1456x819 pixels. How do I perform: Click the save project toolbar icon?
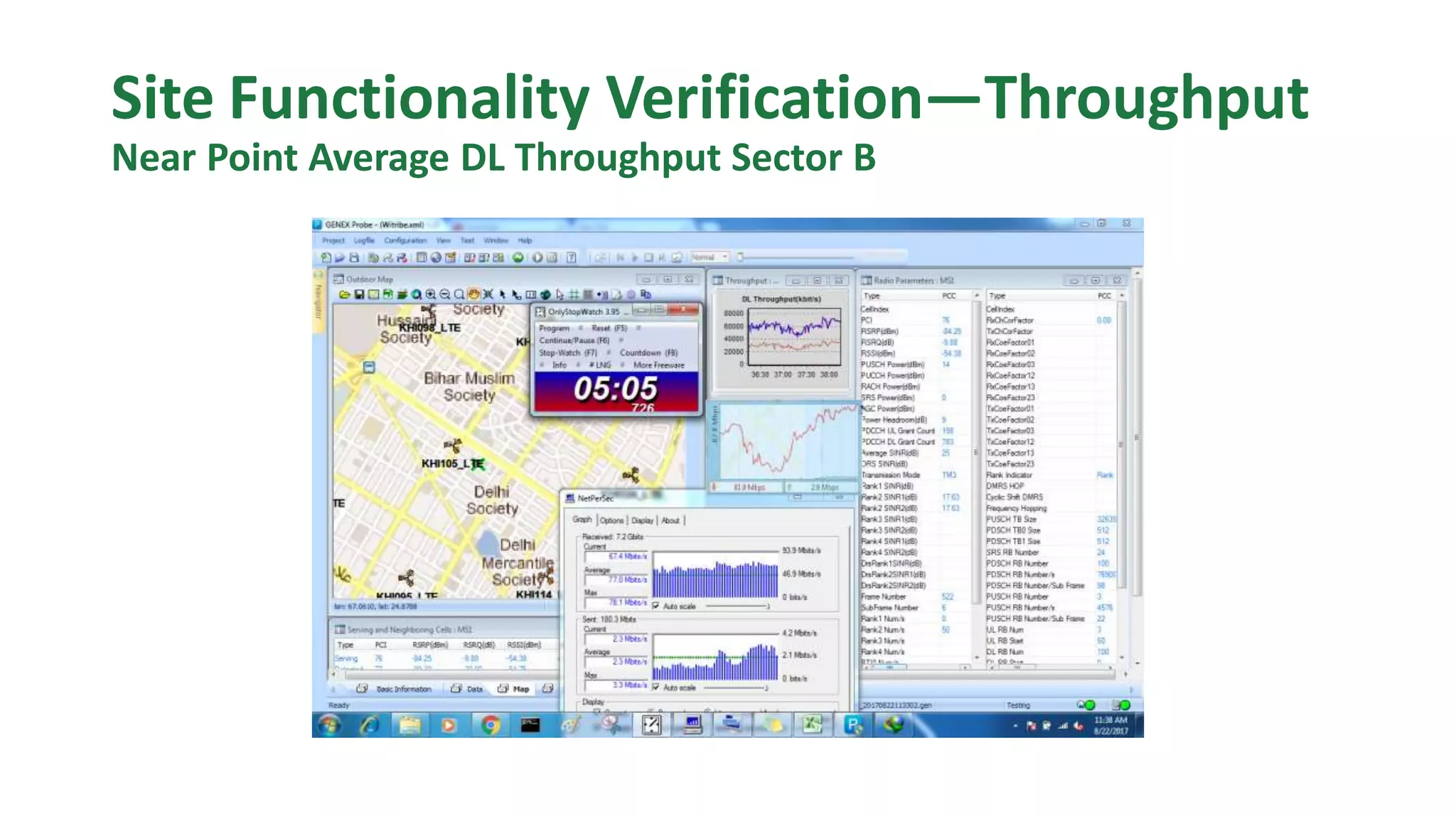point(354,257)
